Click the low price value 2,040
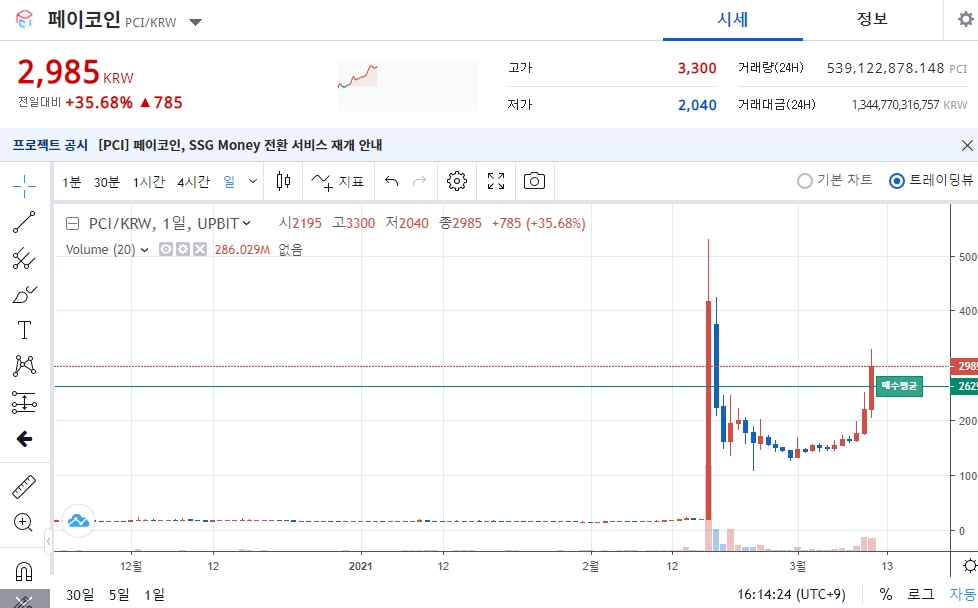Screen dimensions: 978x608 point(697,105)
